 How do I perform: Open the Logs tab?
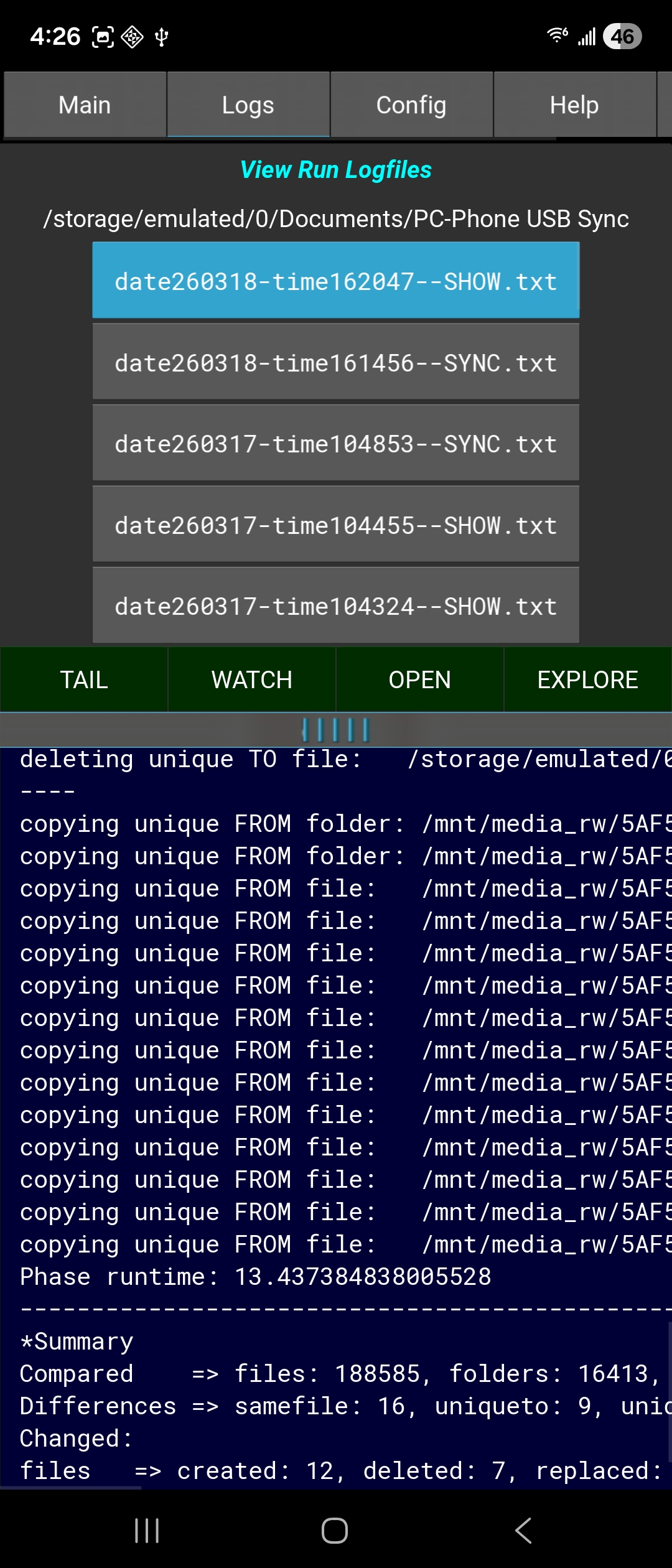248,105
